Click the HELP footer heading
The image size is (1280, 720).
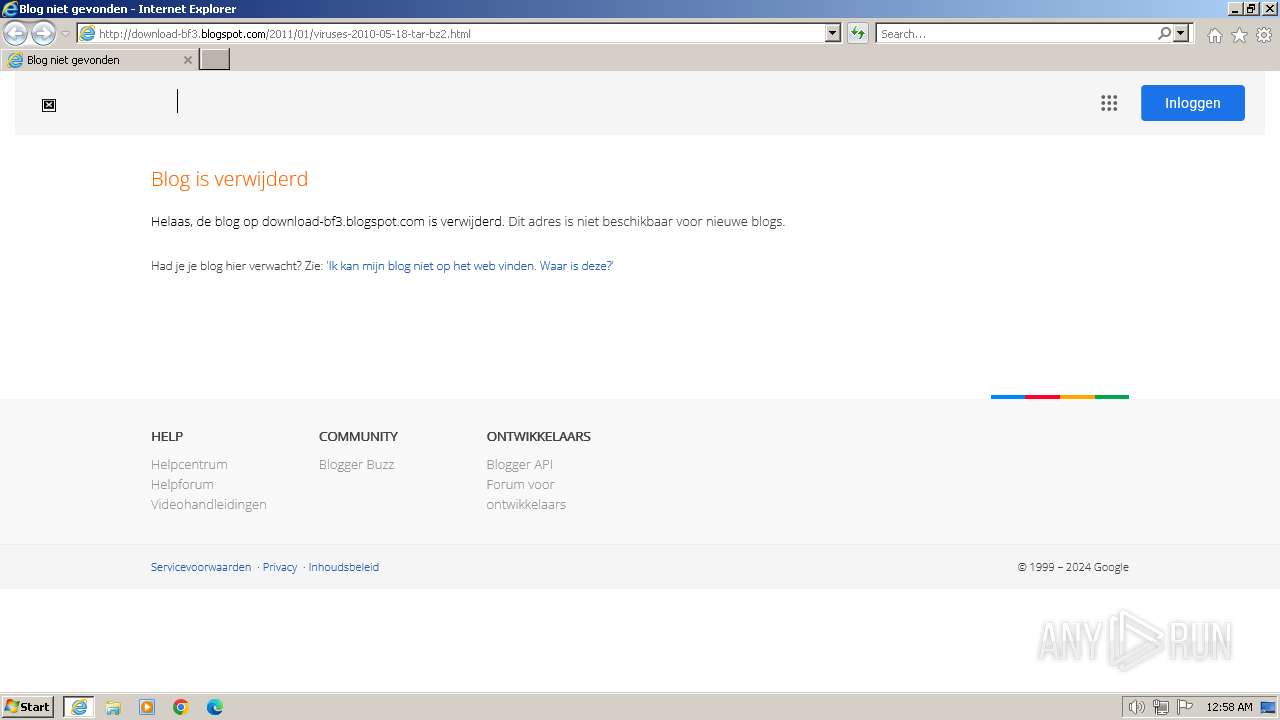tap(167, 436)
